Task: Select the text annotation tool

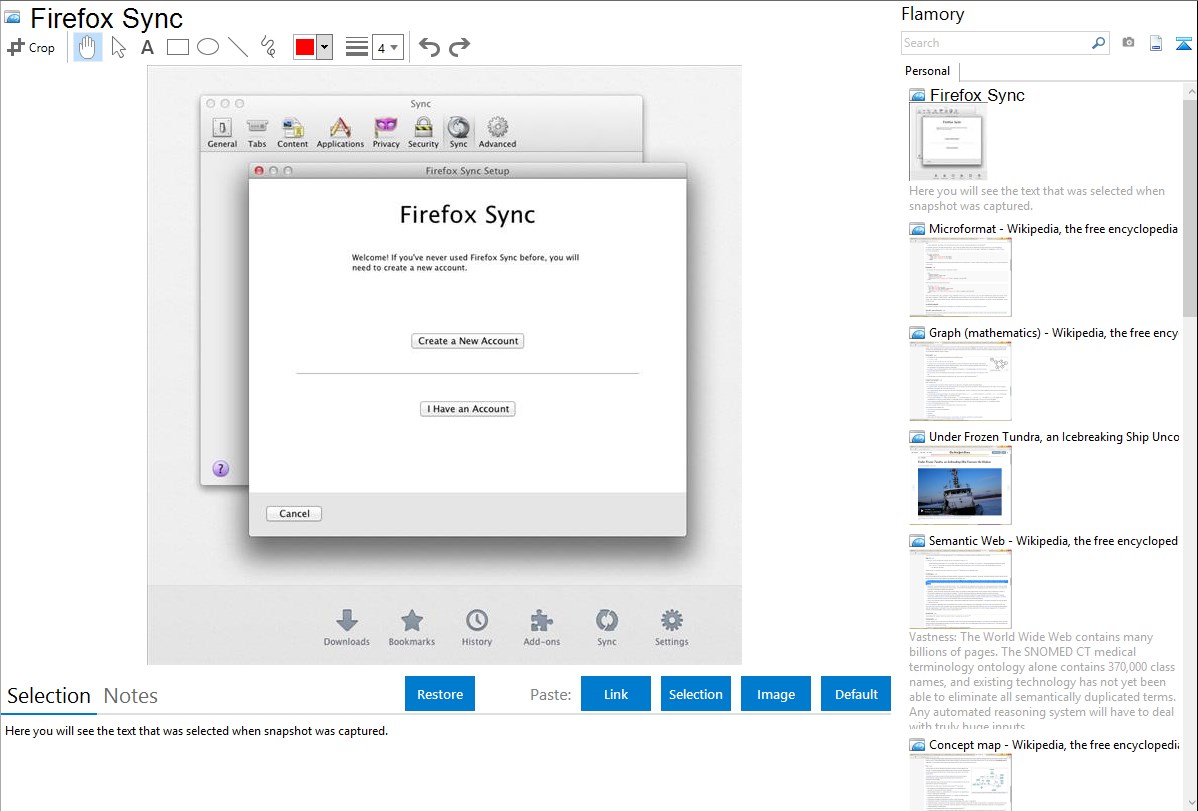Action: (147, 47)
